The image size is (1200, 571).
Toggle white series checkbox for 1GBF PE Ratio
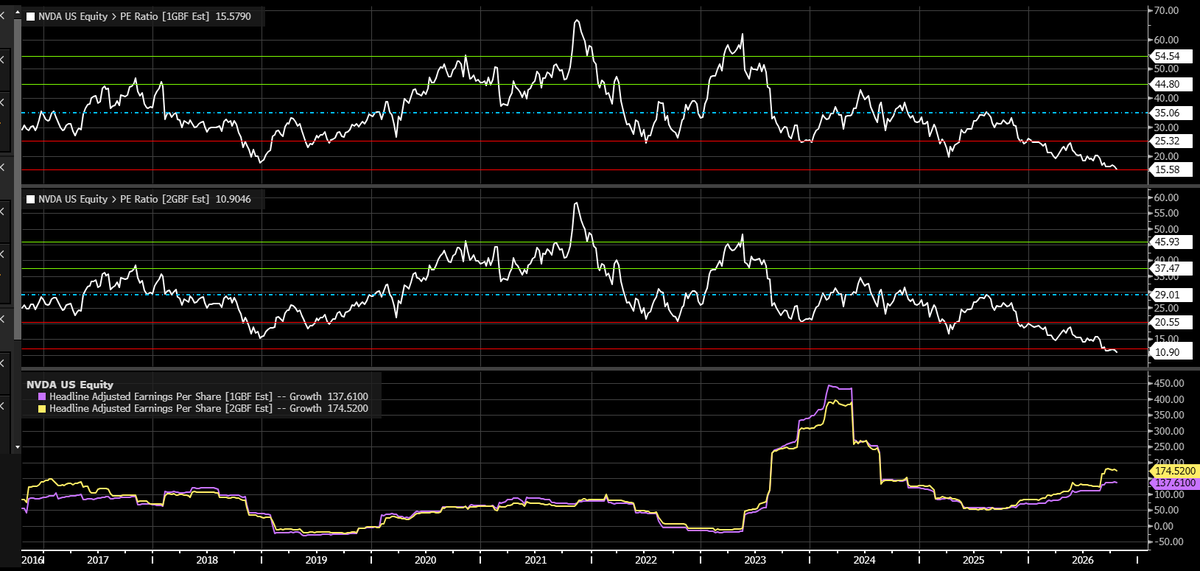[x=31, y=17]
